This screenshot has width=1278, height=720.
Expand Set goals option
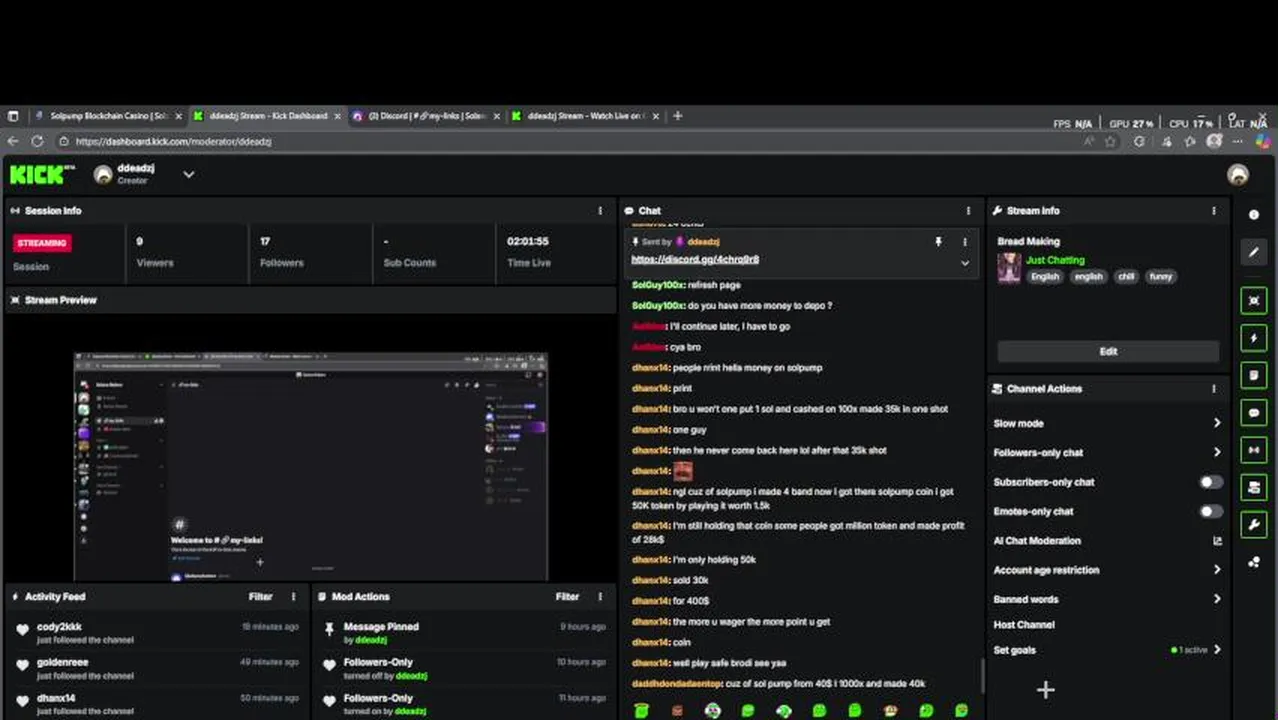click(1217, 650)
